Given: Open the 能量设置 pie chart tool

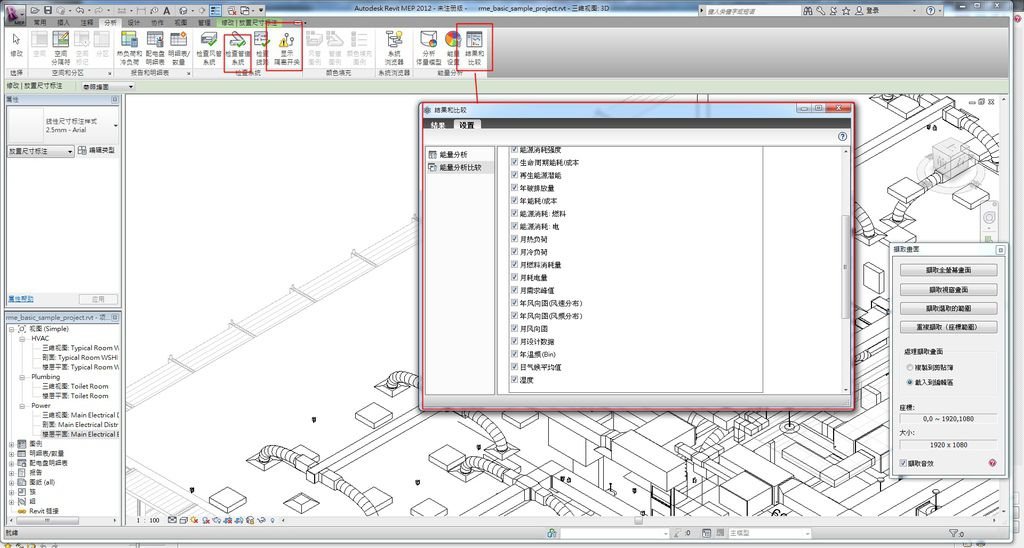Looking at the screenshot, I should 453,48.
